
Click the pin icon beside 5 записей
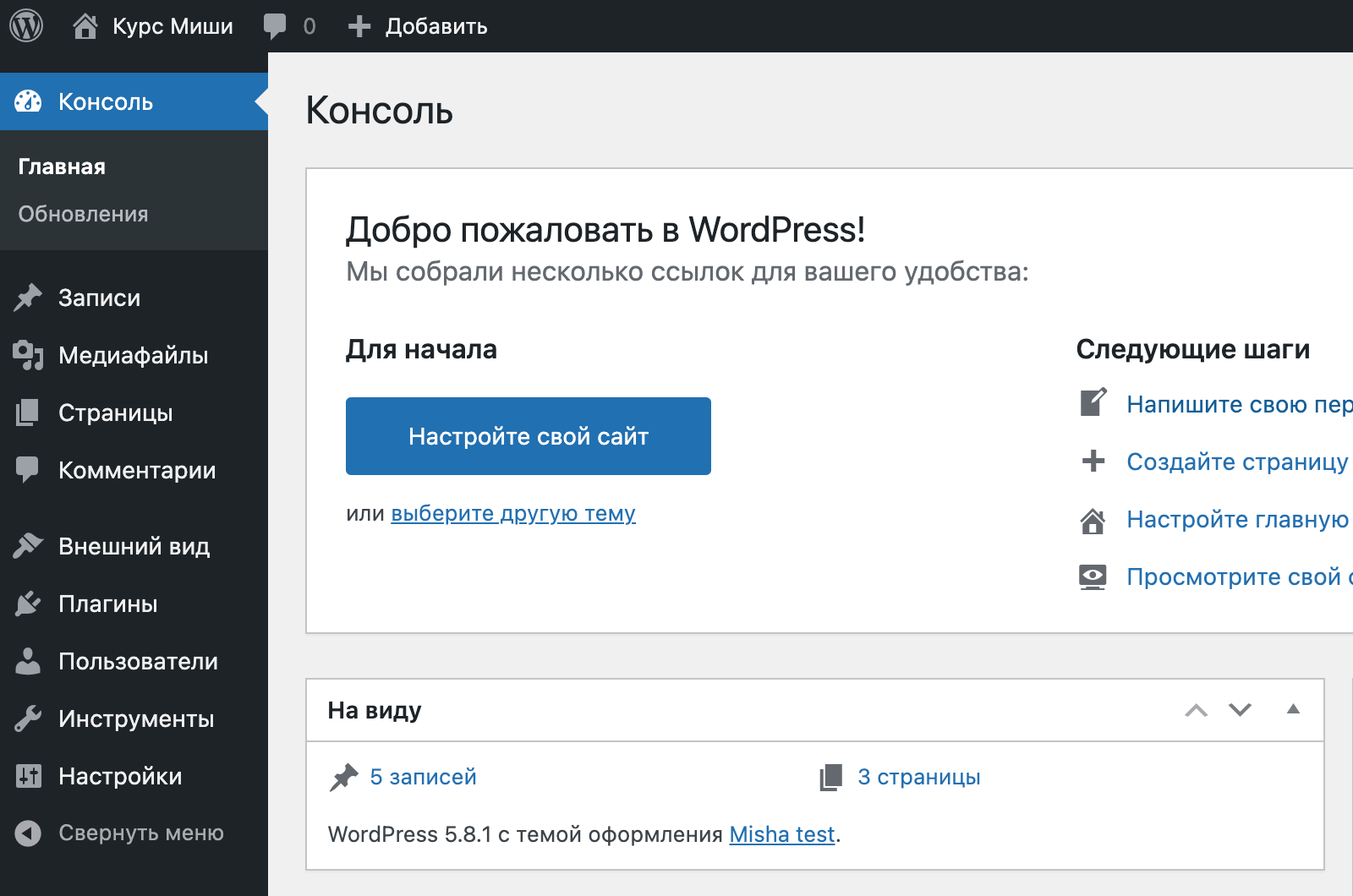coord(343,777)
